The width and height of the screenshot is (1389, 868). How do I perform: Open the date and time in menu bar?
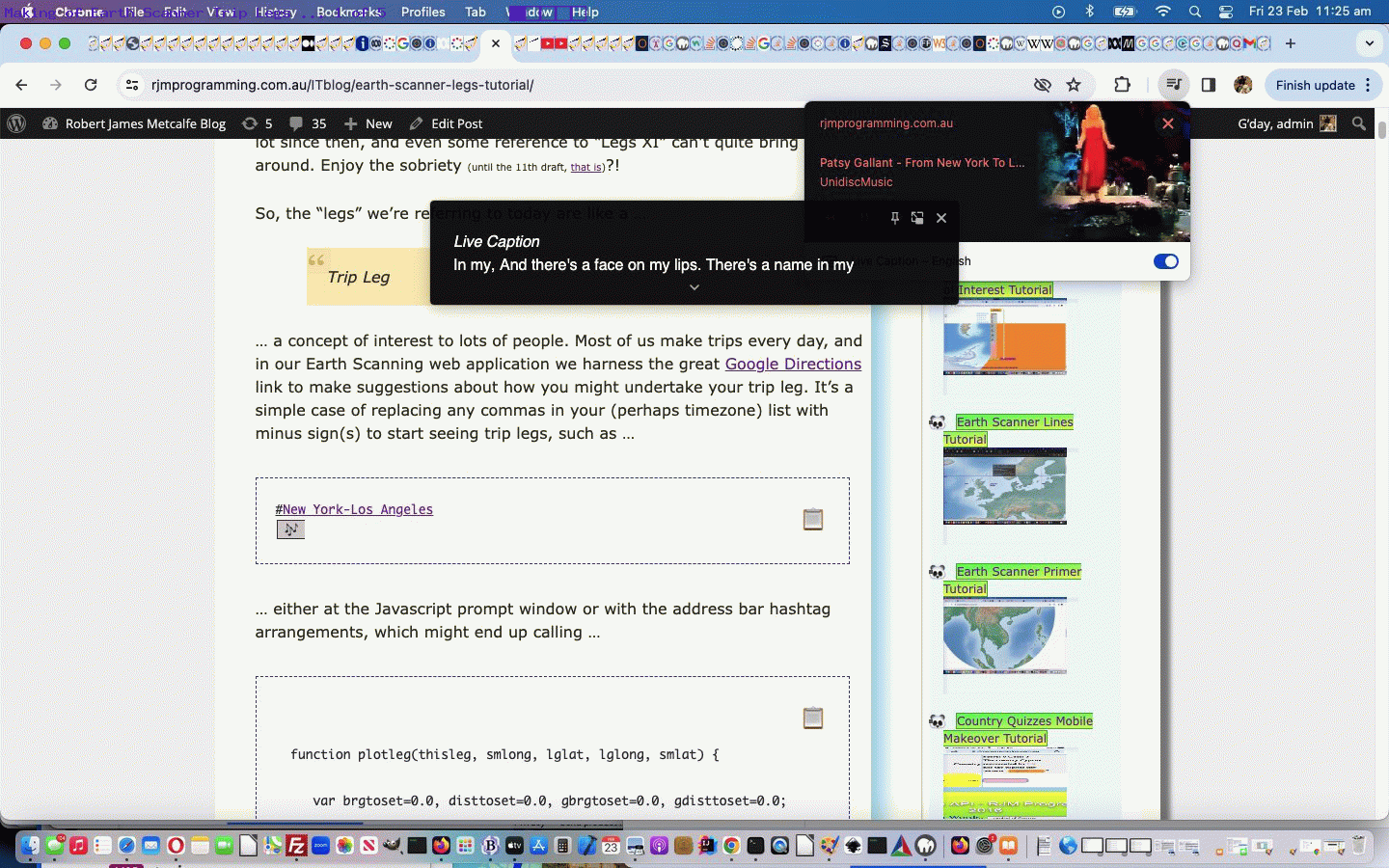coord(1310,12)
